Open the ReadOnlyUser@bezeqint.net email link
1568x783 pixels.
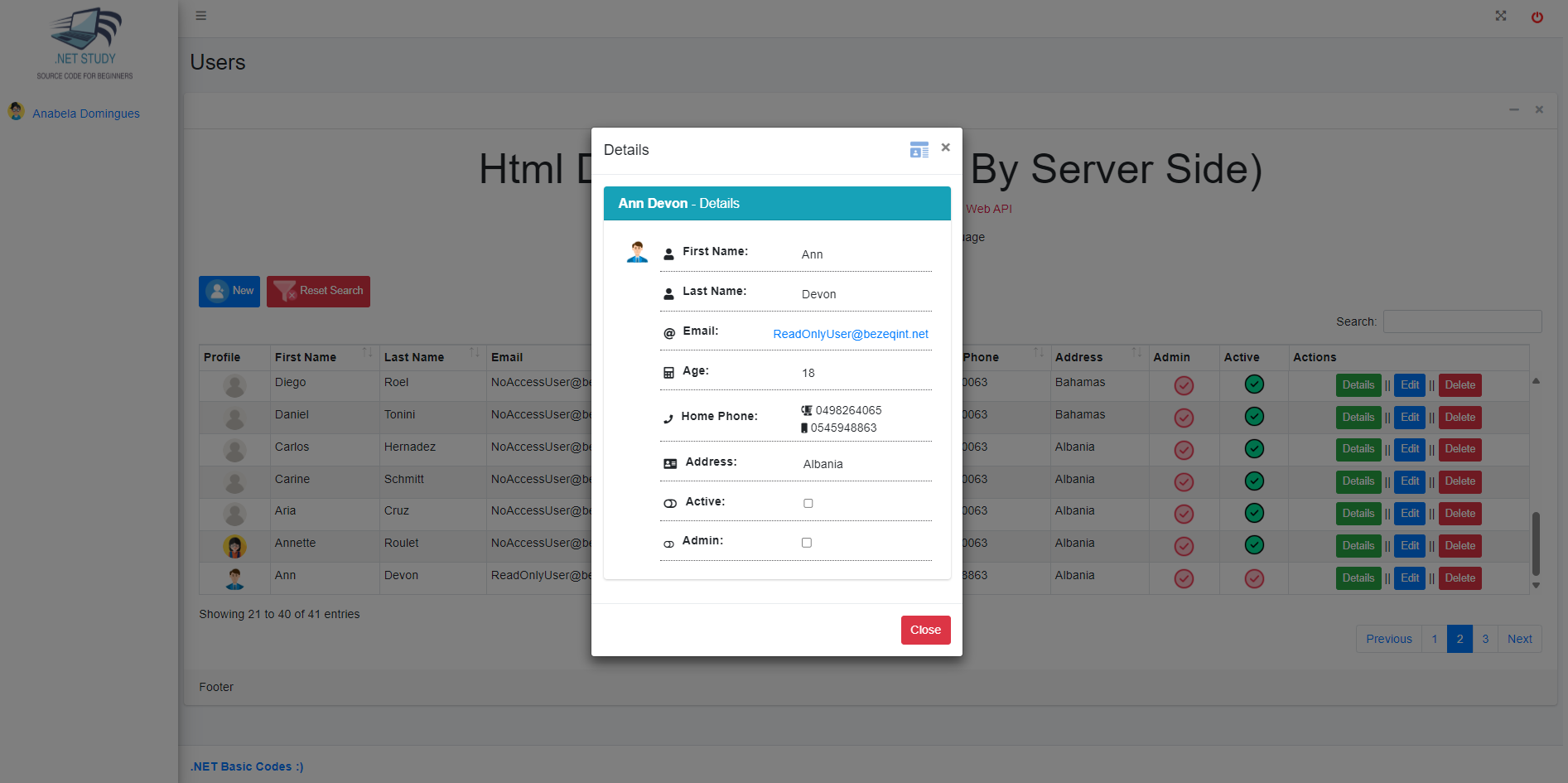click(x=850, y=334)
